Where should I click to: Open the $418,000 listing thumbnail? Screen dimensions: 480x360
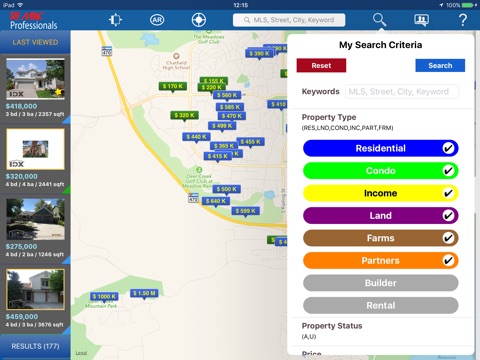tap(35, 79)
